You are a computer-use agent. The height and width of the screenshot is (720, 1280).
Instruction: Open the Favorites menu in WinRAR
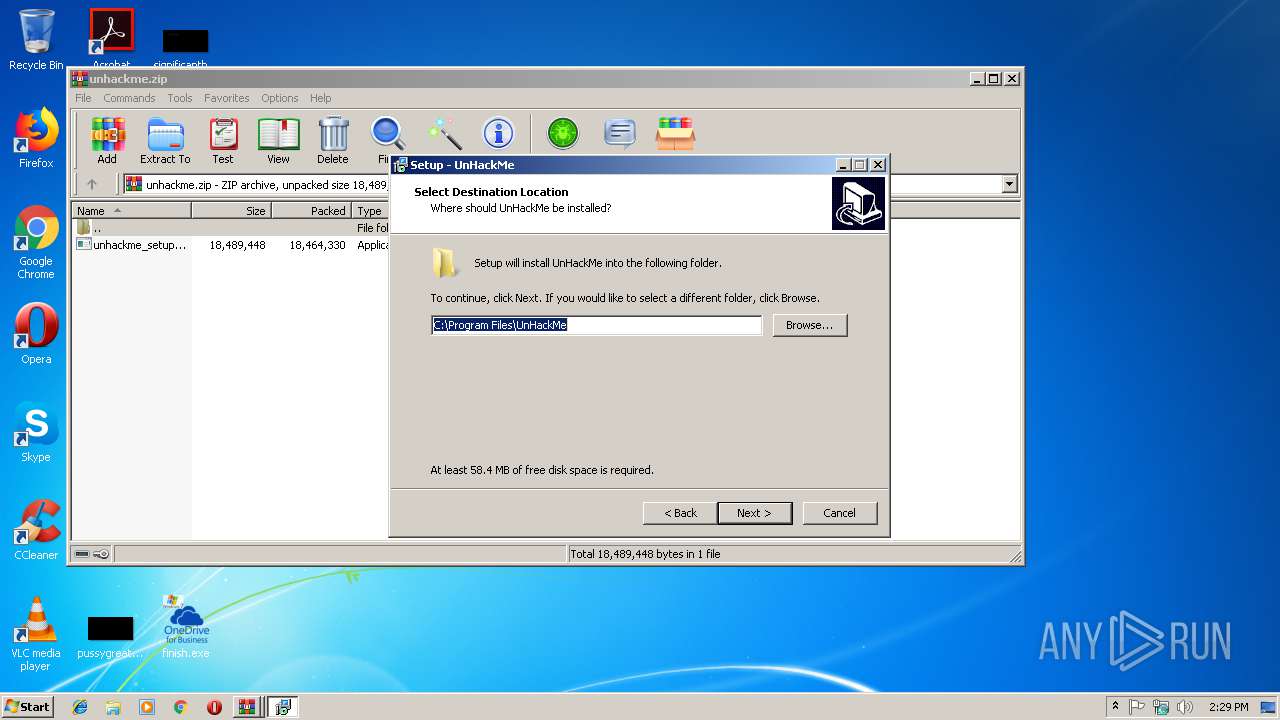click(227, 98)
